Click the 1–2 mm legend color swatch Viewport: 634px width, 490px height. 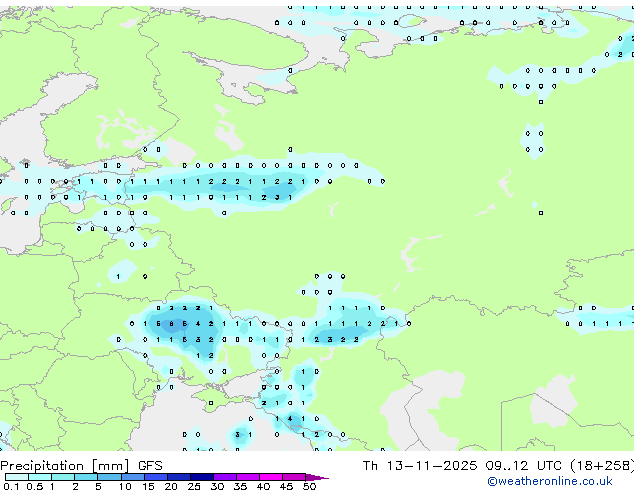pyautogui.click(x=63, y=477)
